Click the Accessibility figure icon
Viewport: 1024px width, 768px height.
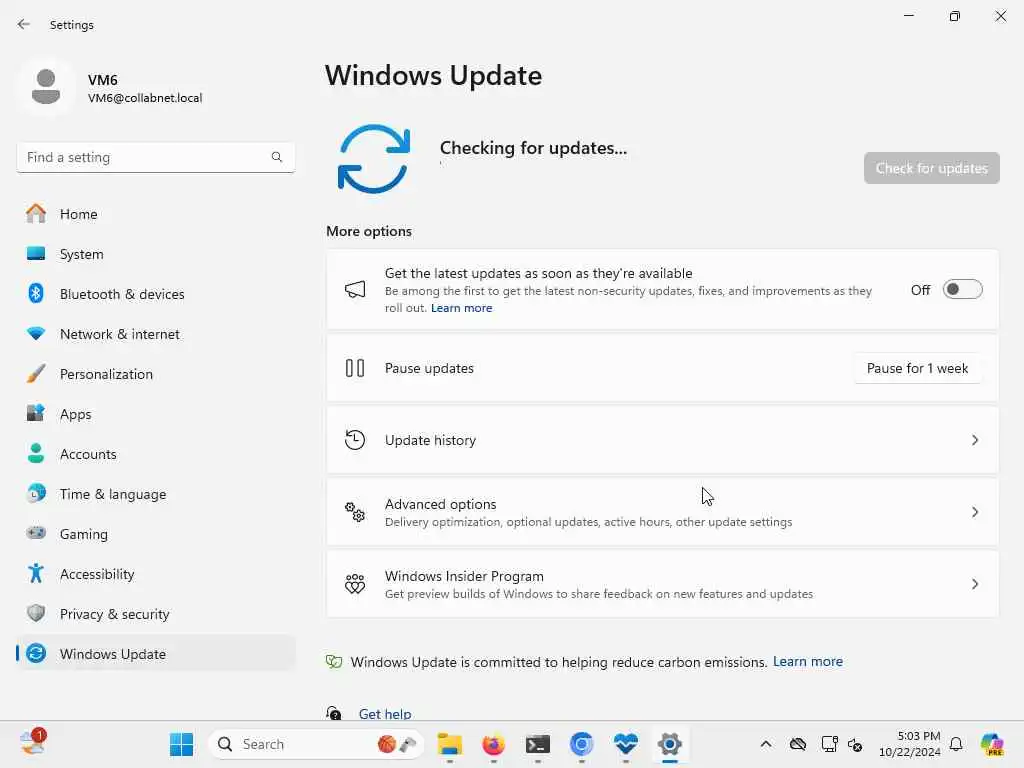[36, 573]
